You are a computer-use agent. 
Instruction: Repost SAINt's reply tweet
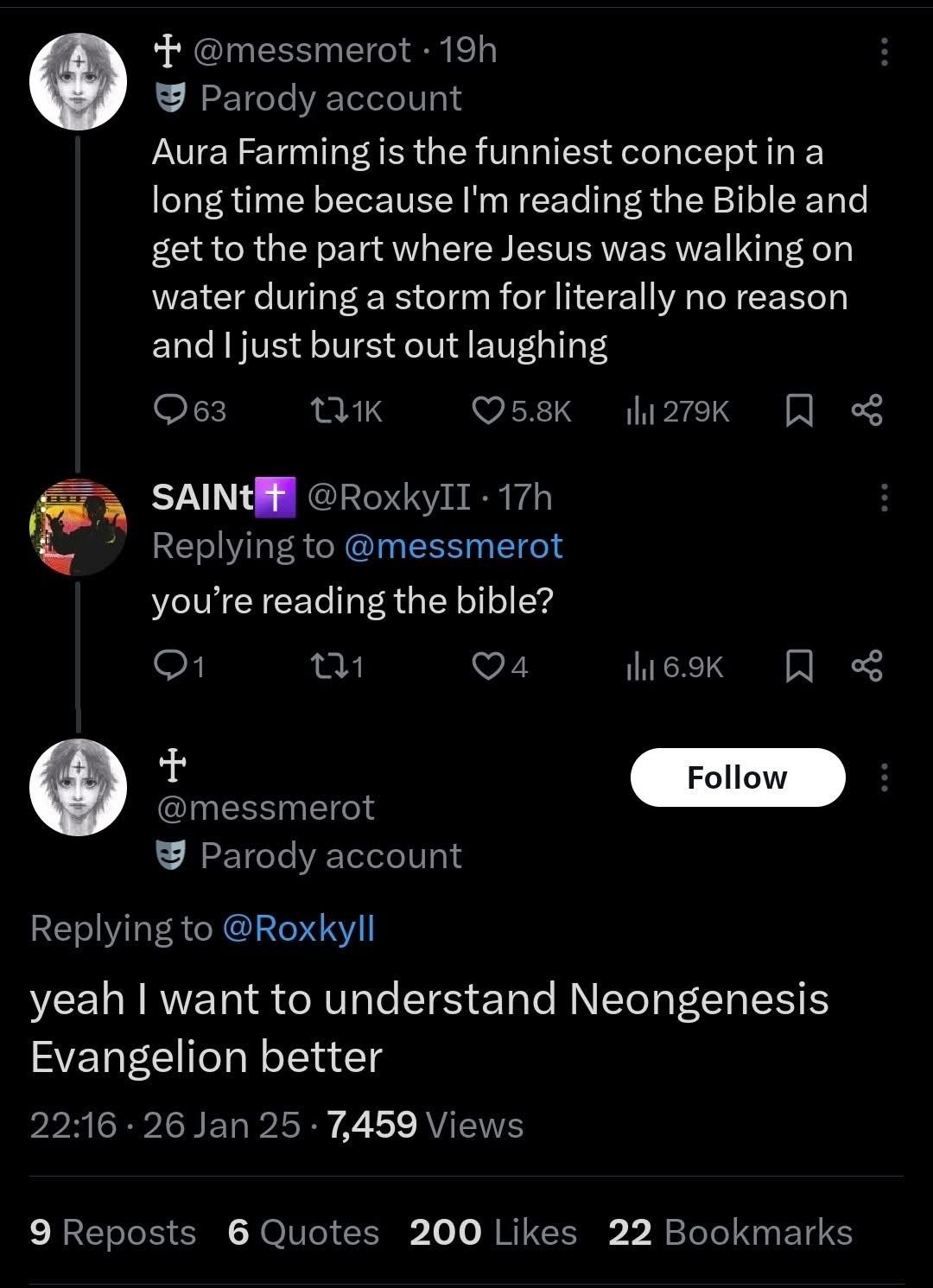(337, 666)
